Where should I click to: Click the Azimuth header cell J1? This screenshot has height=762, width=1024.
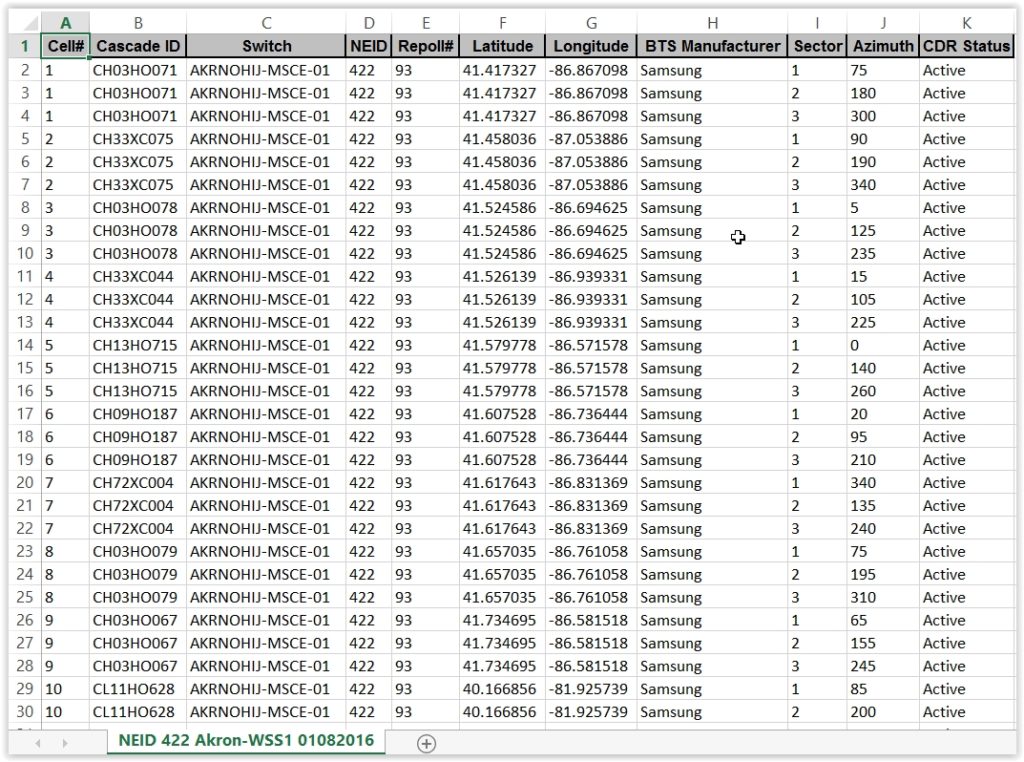pyautogui.click(x=883, y=46)
